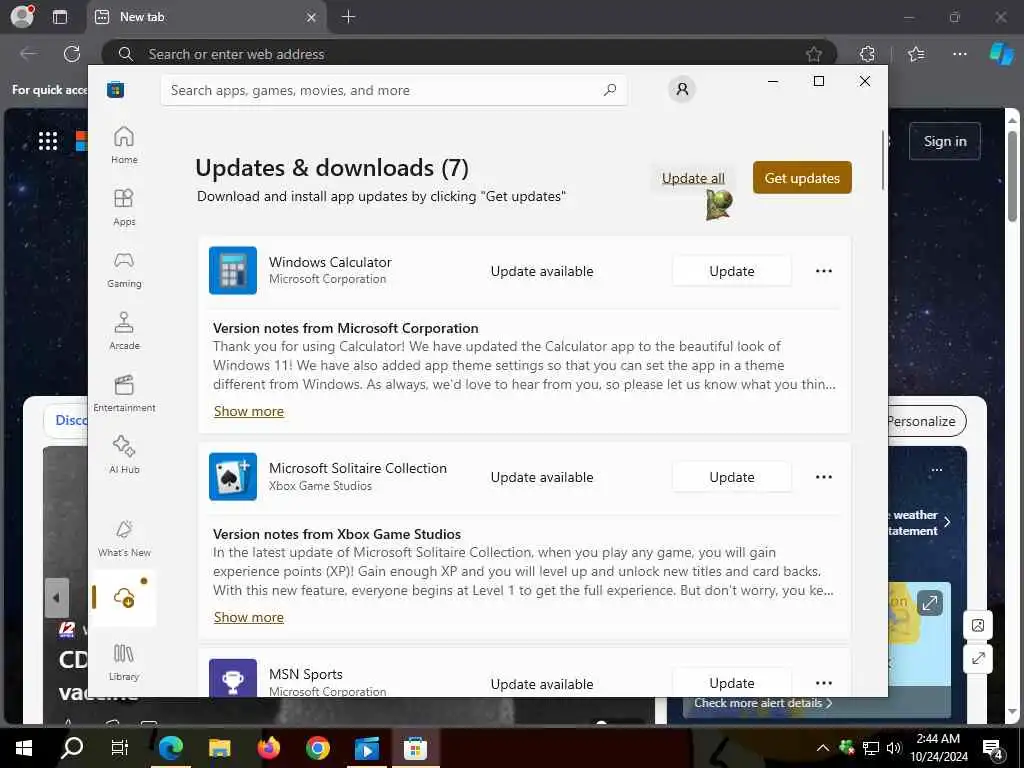Open File Explorer from taskbar
Viewport: 1024px width, 768px height.
pyautogui.click(x=219, y=748)
